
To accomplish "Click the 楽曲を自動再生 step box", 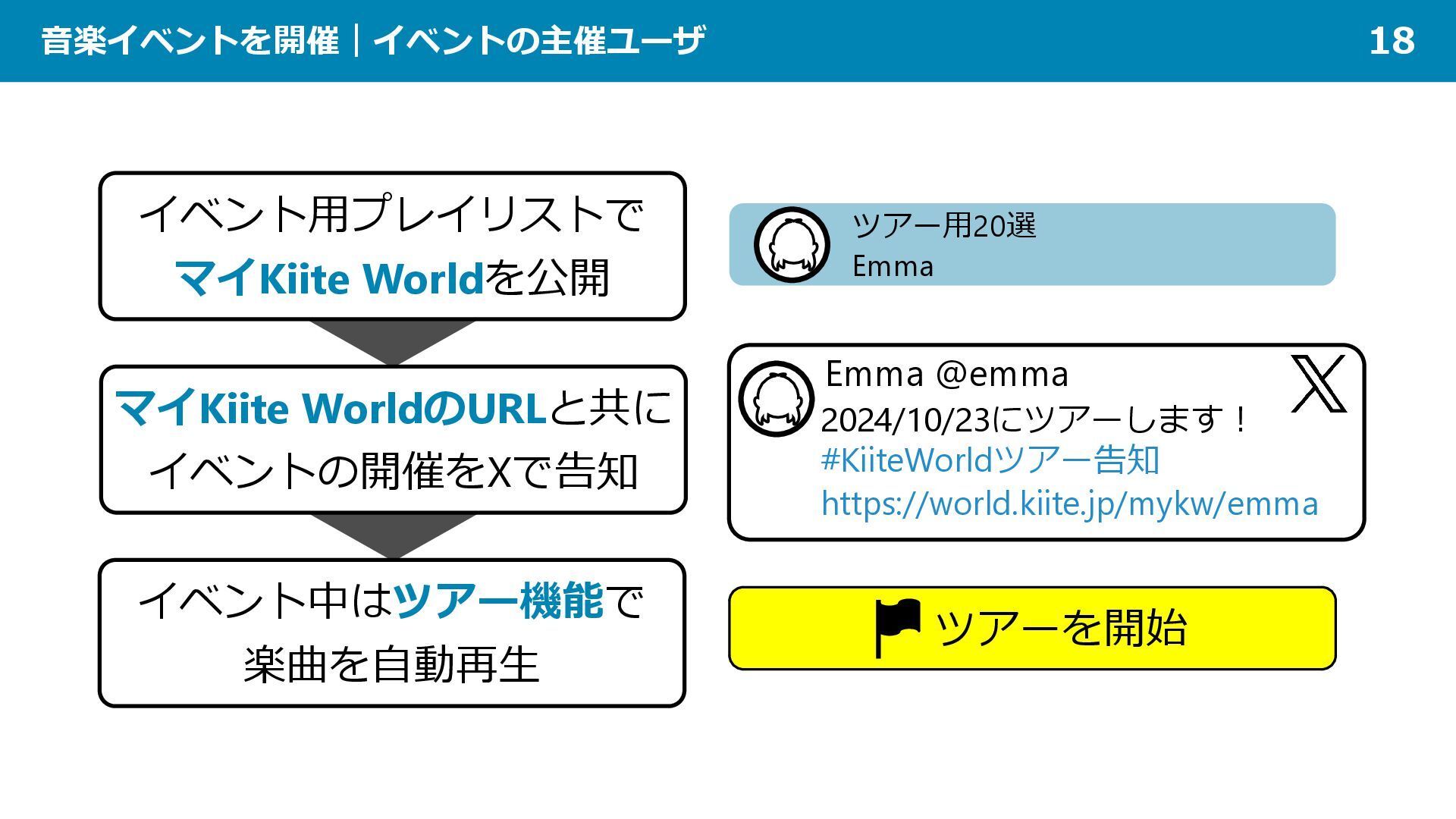I will point(392,633).
